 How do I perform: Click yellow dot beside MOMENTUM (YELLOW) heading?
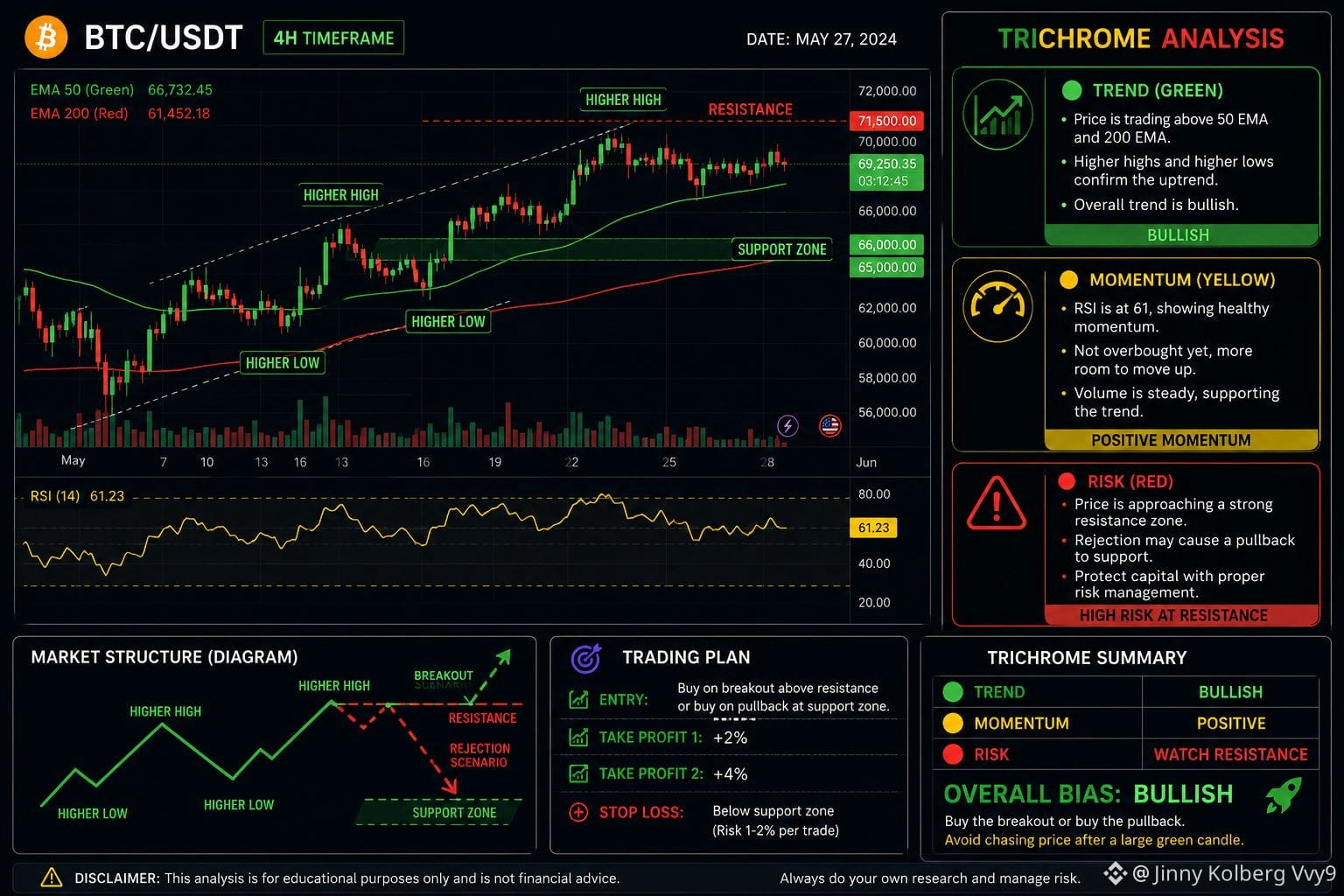[x=1068, y=280]
